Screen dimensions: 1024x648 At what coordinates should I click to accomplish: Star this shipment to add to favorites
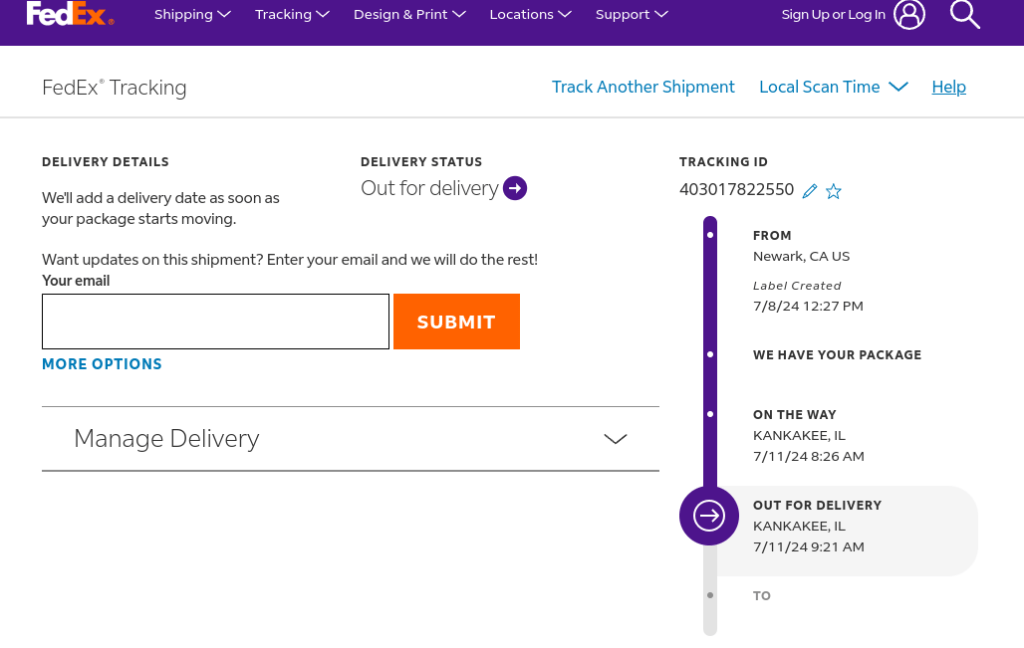[x=834, y=191]
